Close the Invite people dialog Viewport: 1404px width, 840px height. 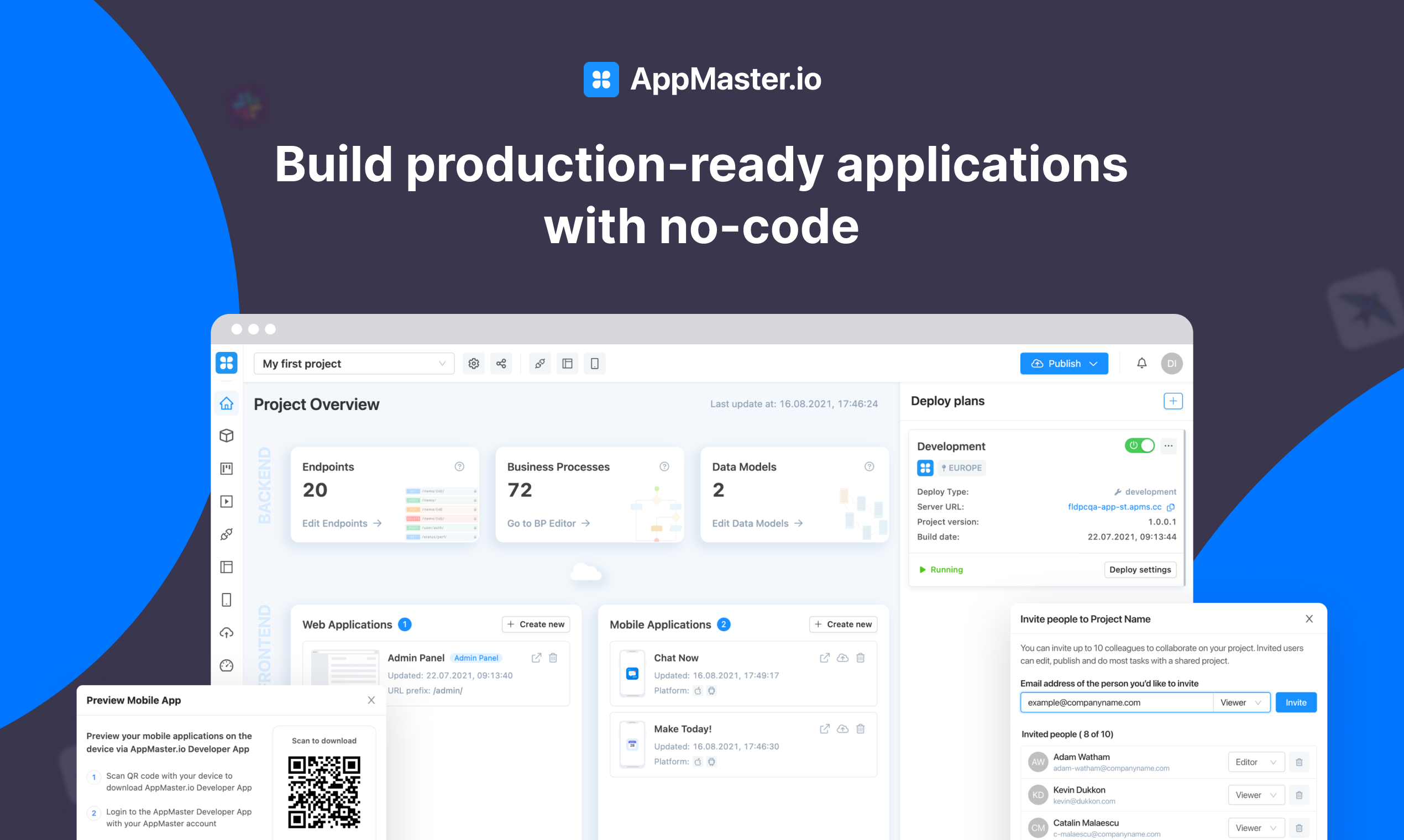click(x=1309, y=619)
